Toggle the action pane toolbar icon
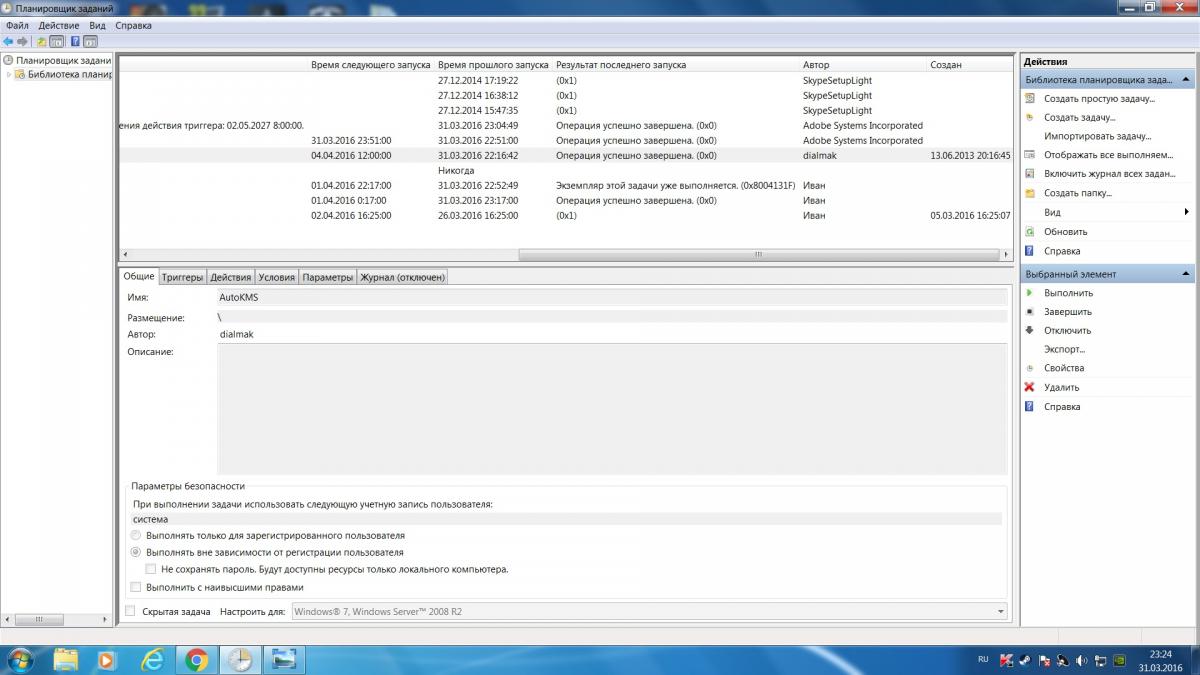 90,42
